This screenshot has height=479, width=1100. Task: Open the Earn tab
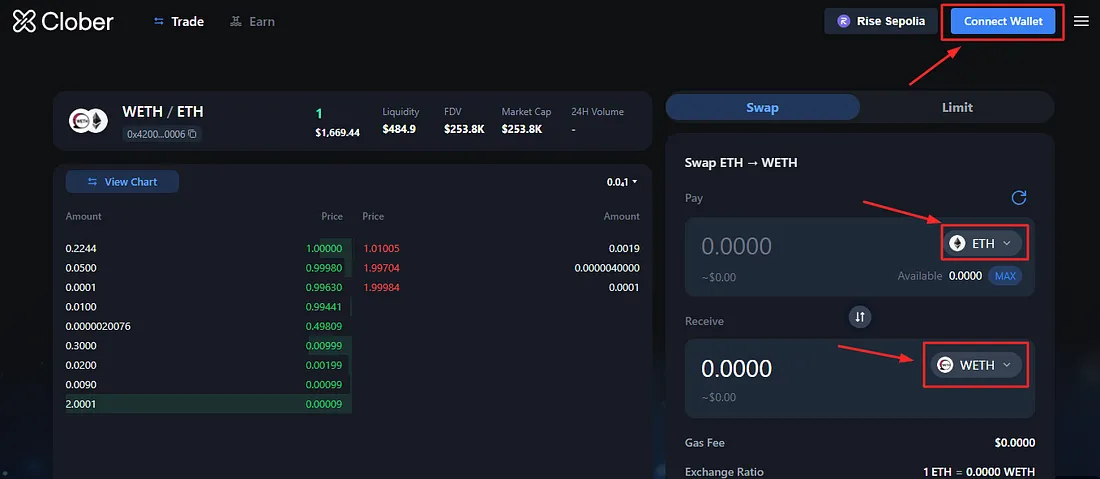tap(253, 22)
